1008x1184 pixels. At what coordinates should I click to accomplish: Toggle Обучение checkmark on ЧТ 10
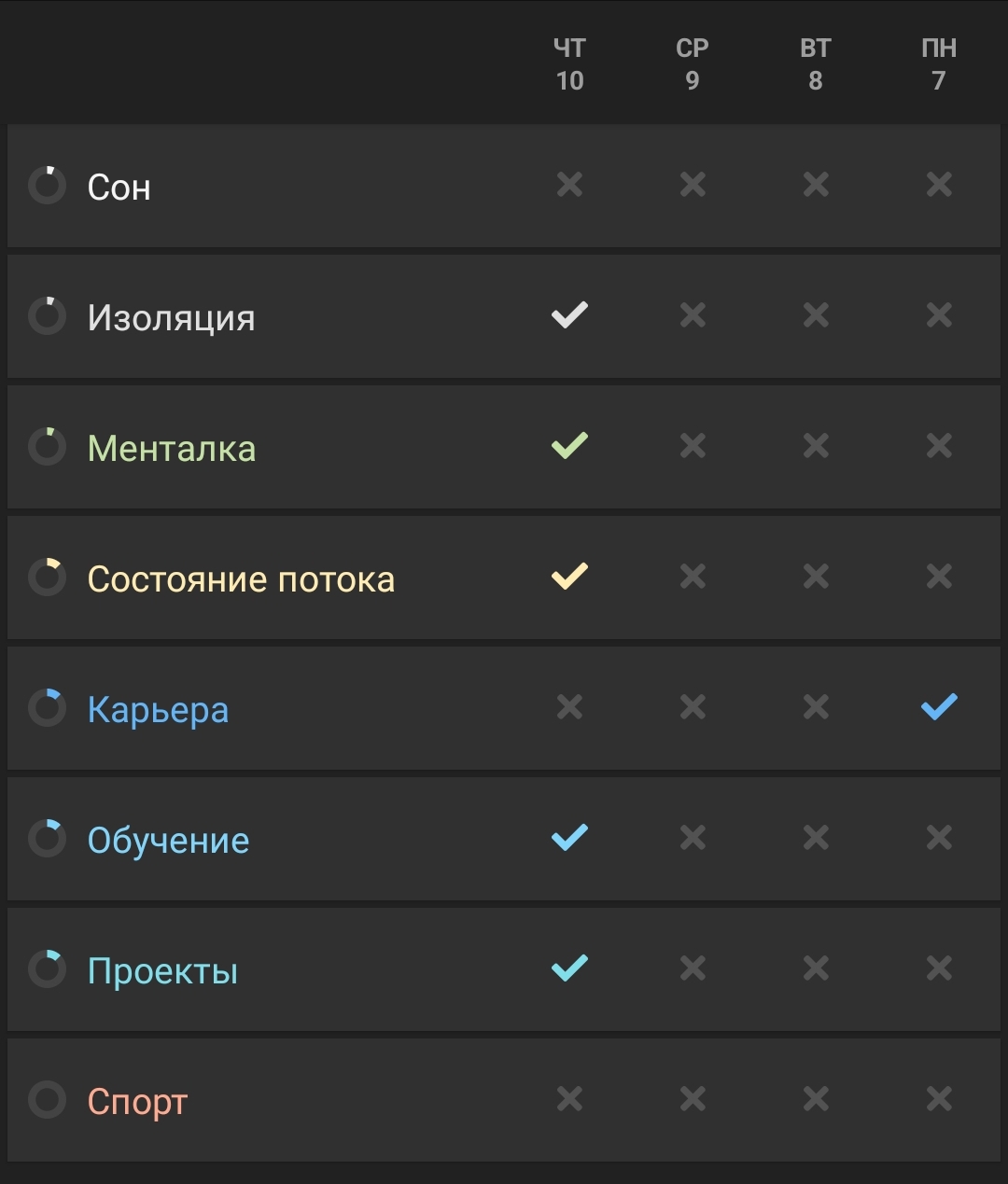pos(569,838)
